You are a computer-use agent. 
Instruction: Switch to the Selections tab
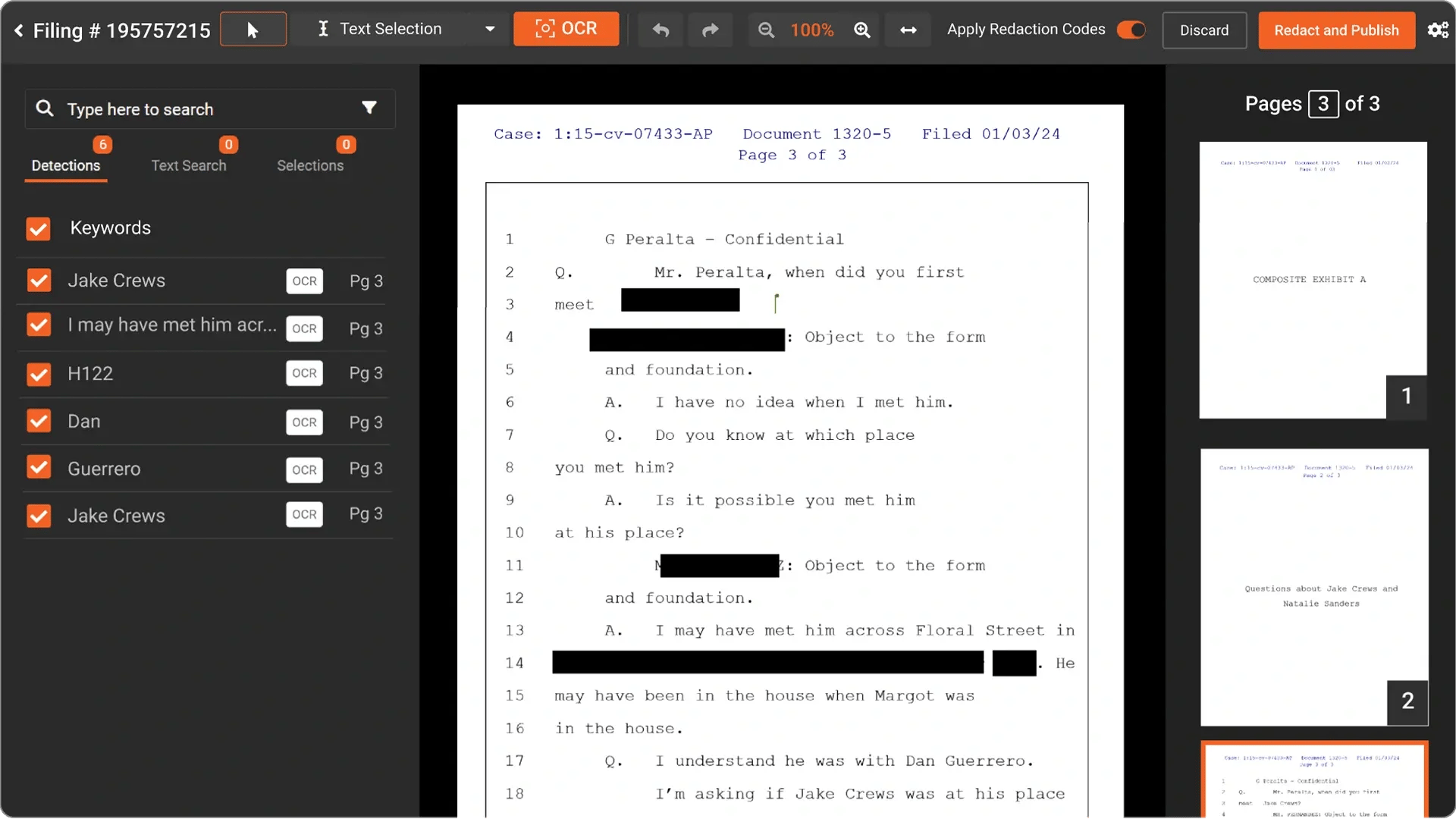coord(310,165)
